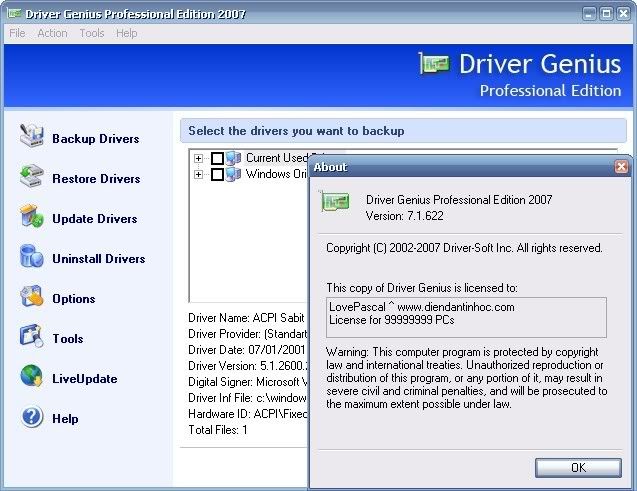This screenshot has width=637, height=491.
Task: Open the Action menu
Action: [x=52, y=33]
